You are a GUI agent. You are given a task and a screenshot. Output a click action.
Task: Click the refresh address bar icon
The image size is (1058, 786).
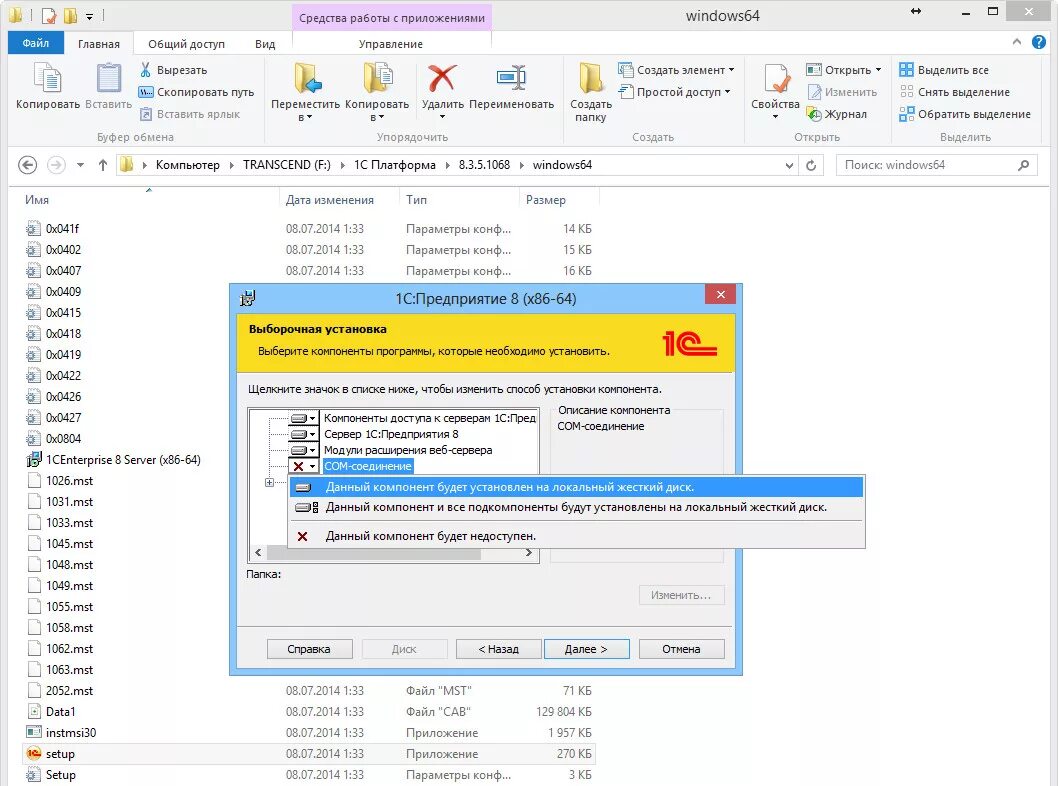coord(811,165)
